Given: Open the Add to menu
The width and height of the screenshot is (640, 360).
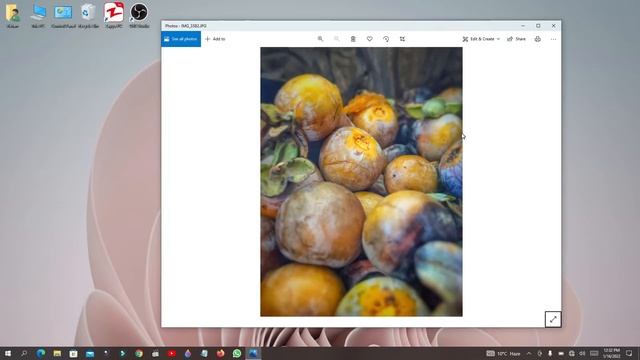Looking at the screenshot, I should [x=215, y=39].
